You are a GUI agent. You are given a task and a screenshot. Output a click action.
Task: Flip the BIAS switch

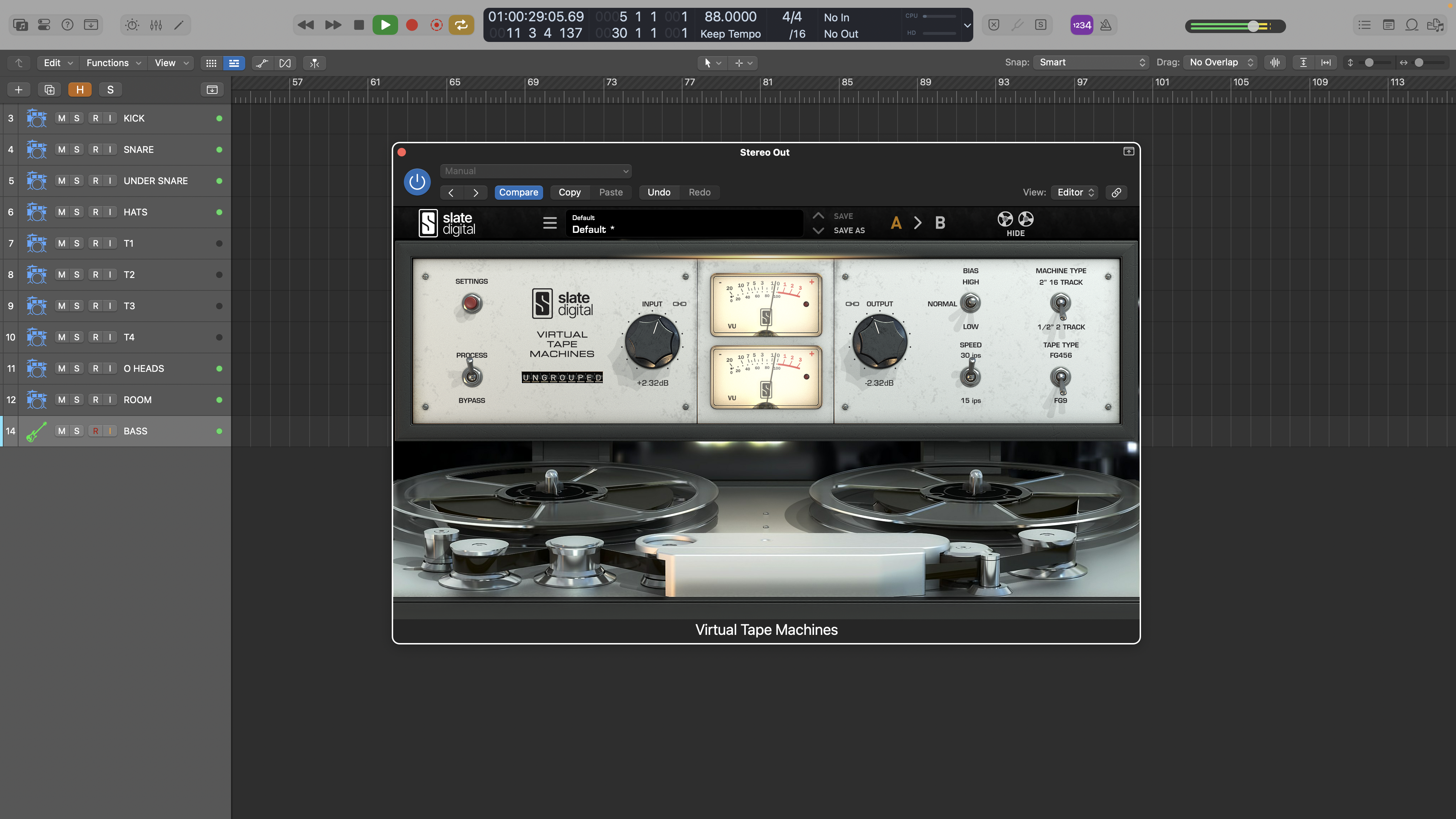tap(970, 304)
